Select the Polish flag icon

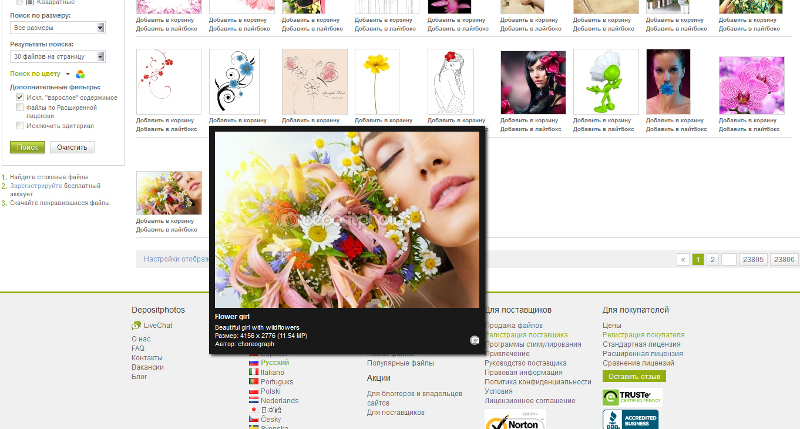[x=254, y=391]
